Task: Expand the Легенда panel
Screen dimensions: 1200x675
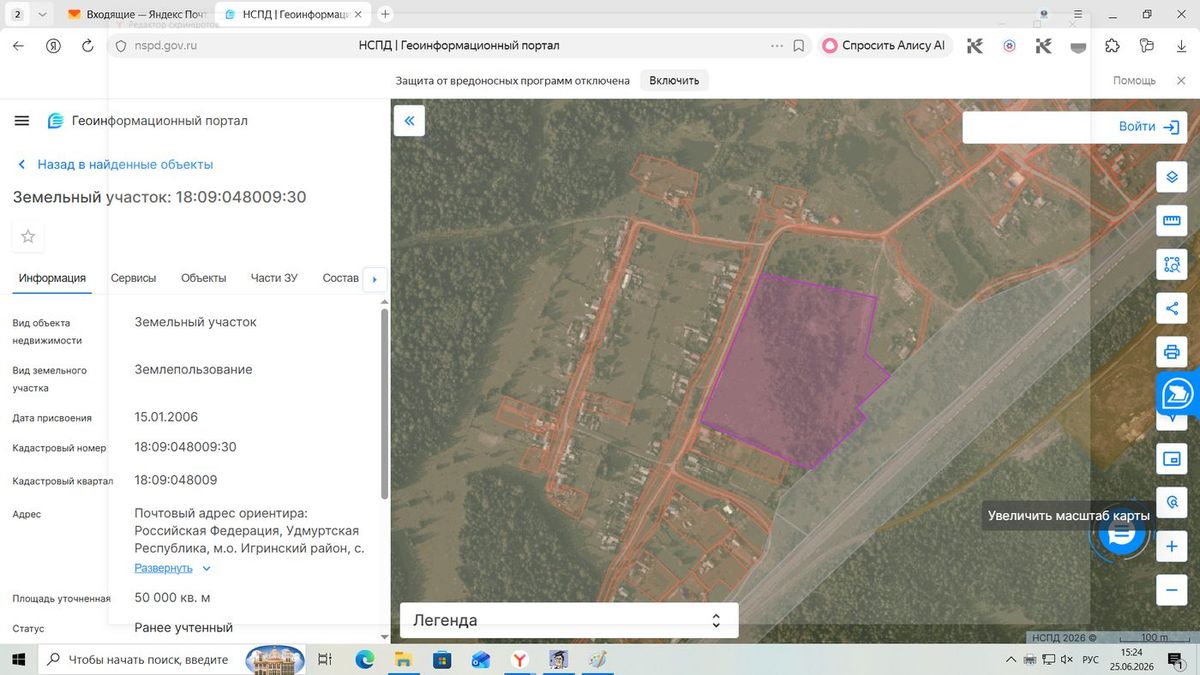Action: (569, 620)
